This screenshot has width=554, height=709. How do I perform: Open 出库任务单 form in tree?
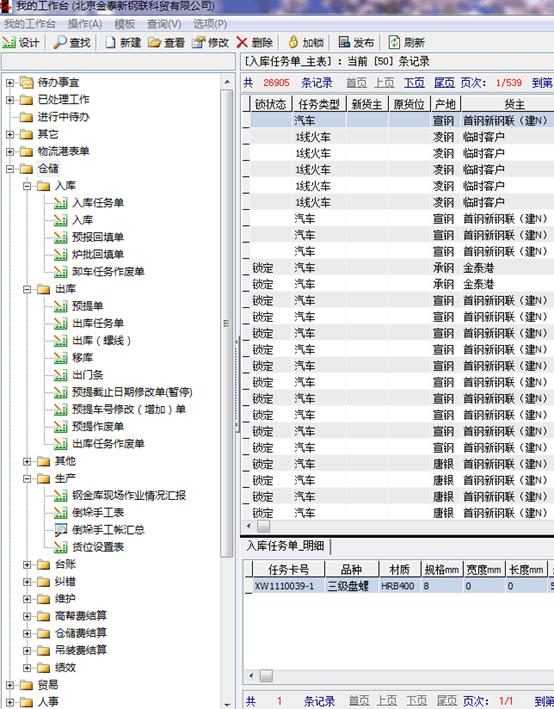coord(98,323)
